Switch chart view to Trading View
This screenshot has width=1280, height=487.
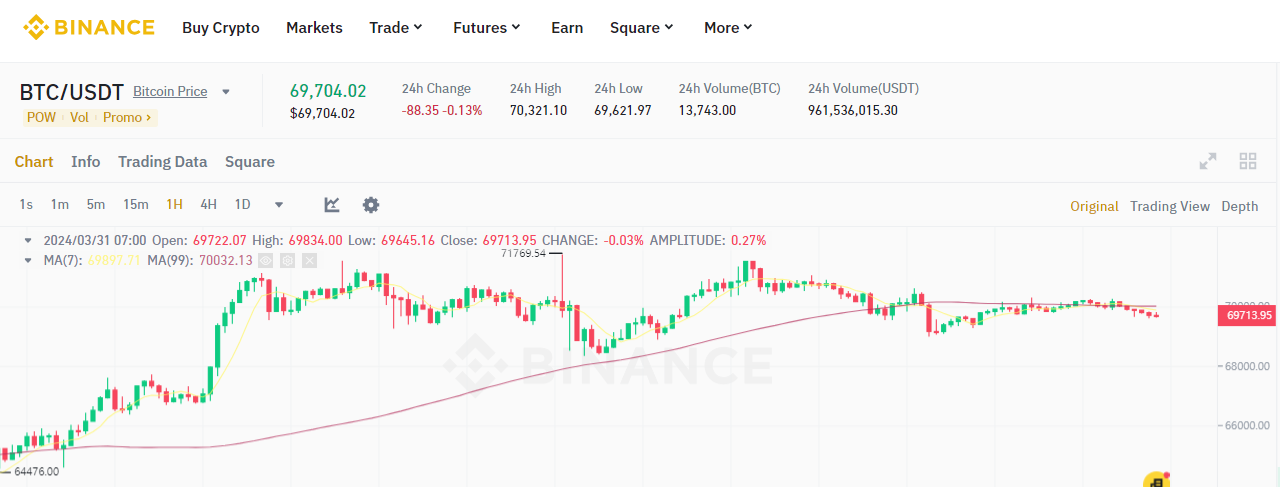tap(1169, 206)
